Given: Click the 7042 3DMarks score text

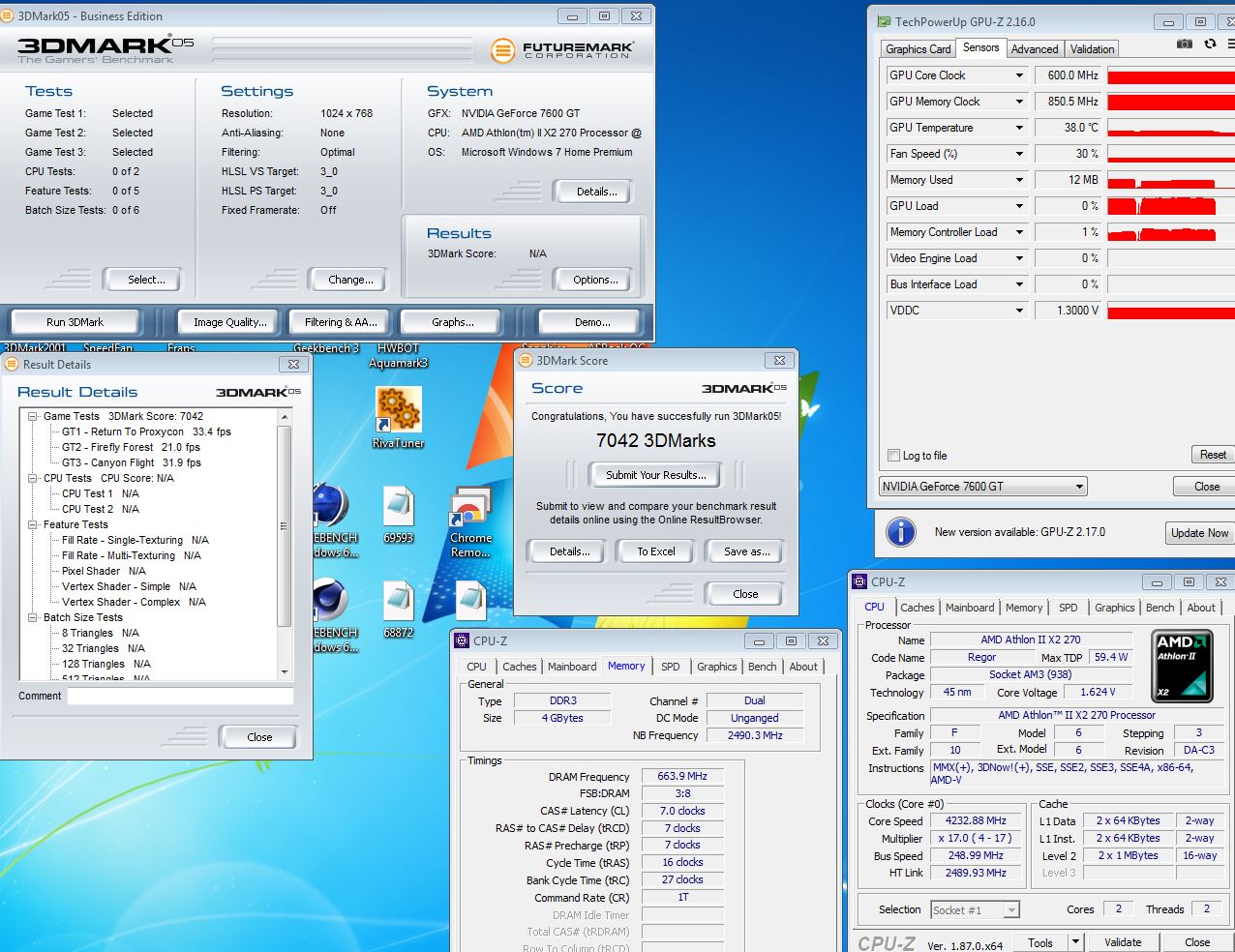Looking at the screenshot, I should pos(655,440).
